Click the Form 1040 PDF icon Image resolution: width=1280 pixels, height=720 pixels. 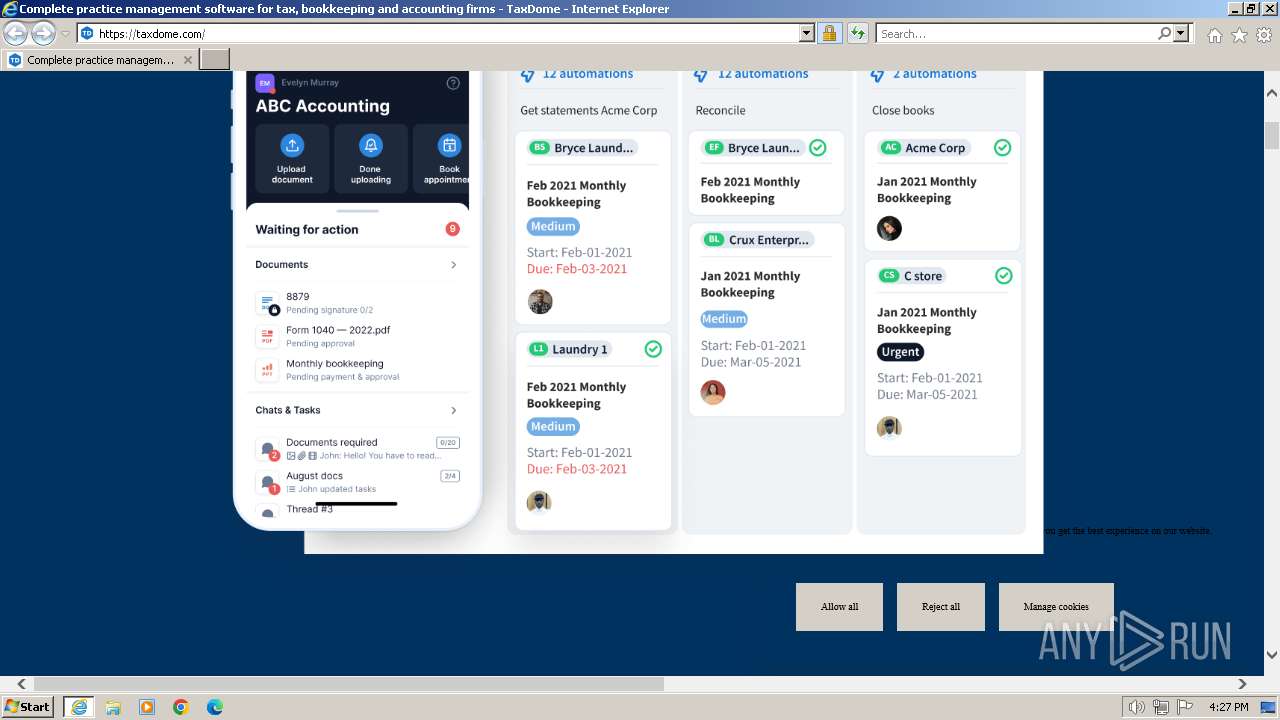click(x=267, y=336)
